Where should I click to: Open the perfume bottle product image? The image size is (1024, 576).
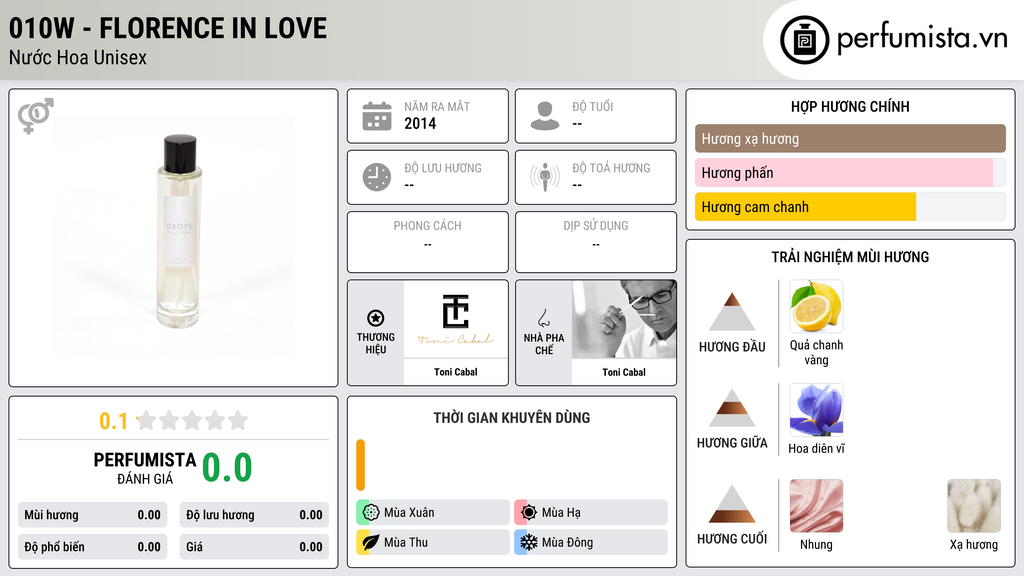coord(174,238)
